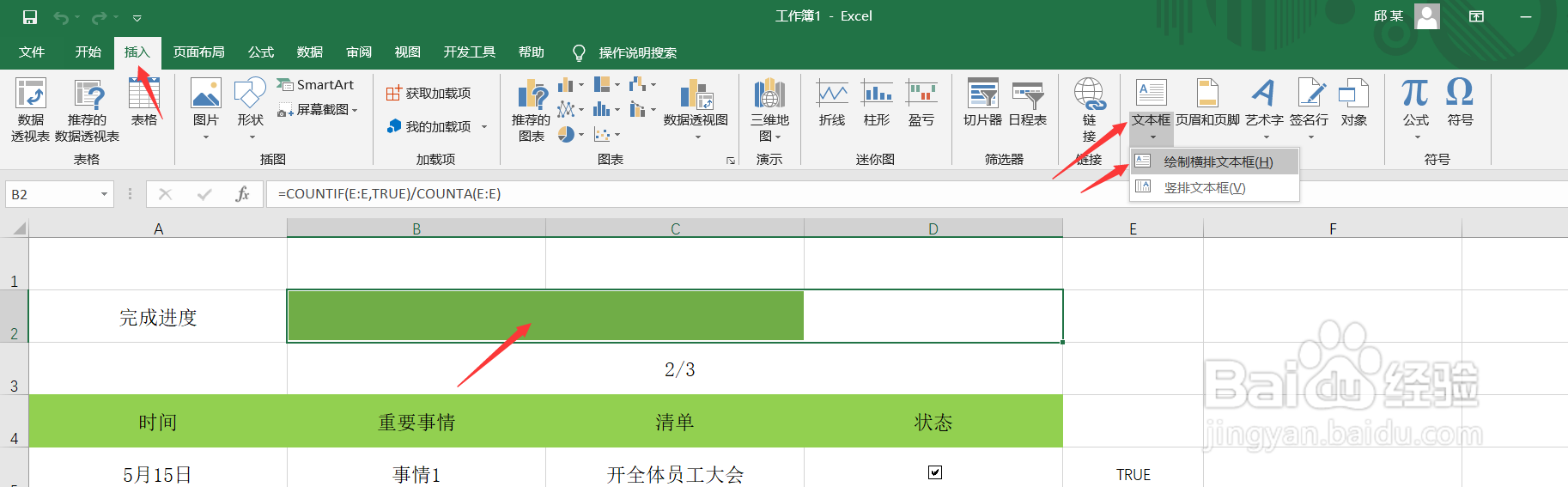This screenshot has height=487, width=1568.
Task: Open the Quick Access Toolbar customization arrow
Action: pyautogui.click(x=137, y=18)
